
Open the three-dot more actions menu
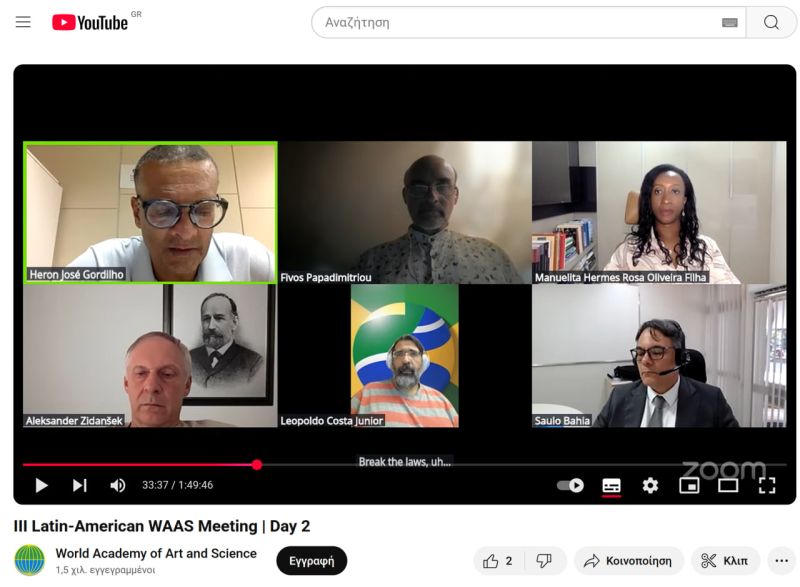coord(782,561)
